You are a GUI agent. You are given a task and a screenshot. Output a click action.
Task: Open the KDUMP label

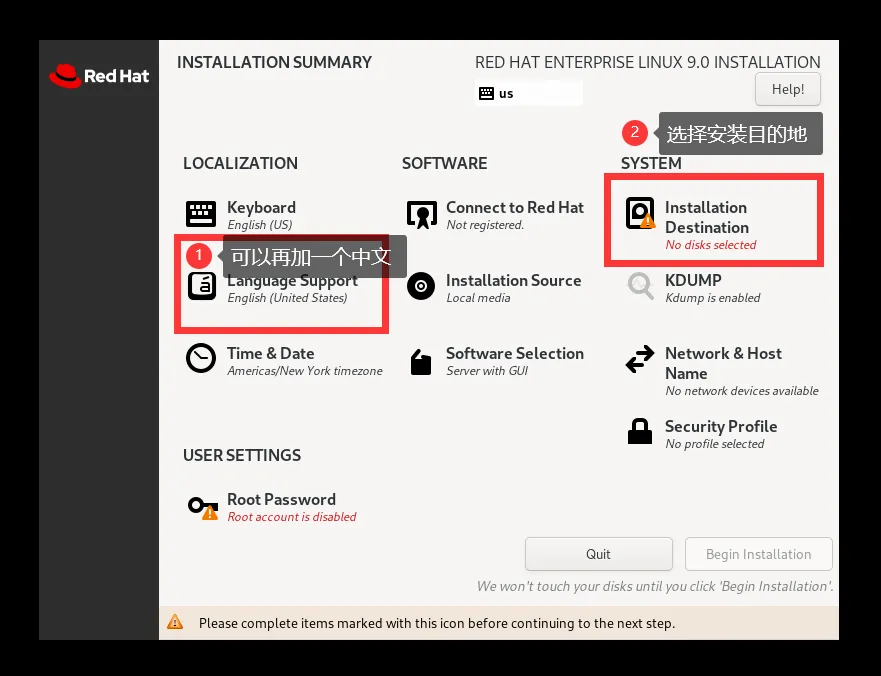(693, 280)
